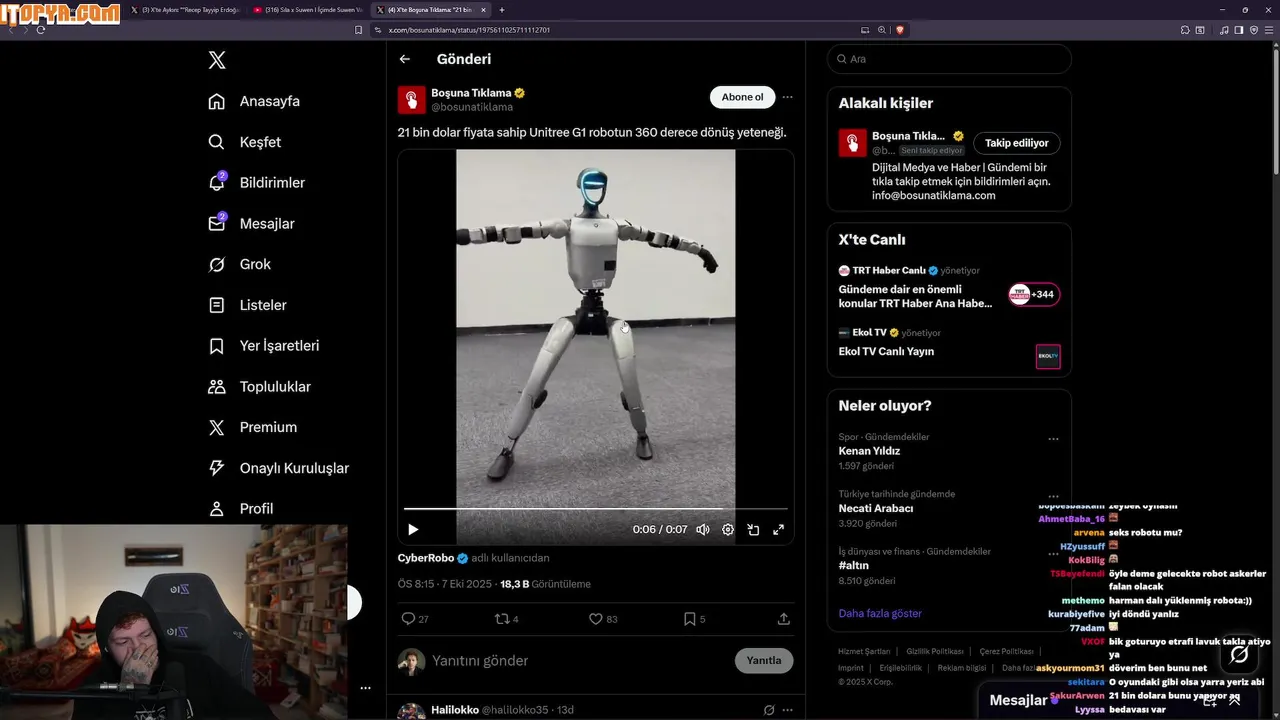Click the Ara search field

(949, 59)
